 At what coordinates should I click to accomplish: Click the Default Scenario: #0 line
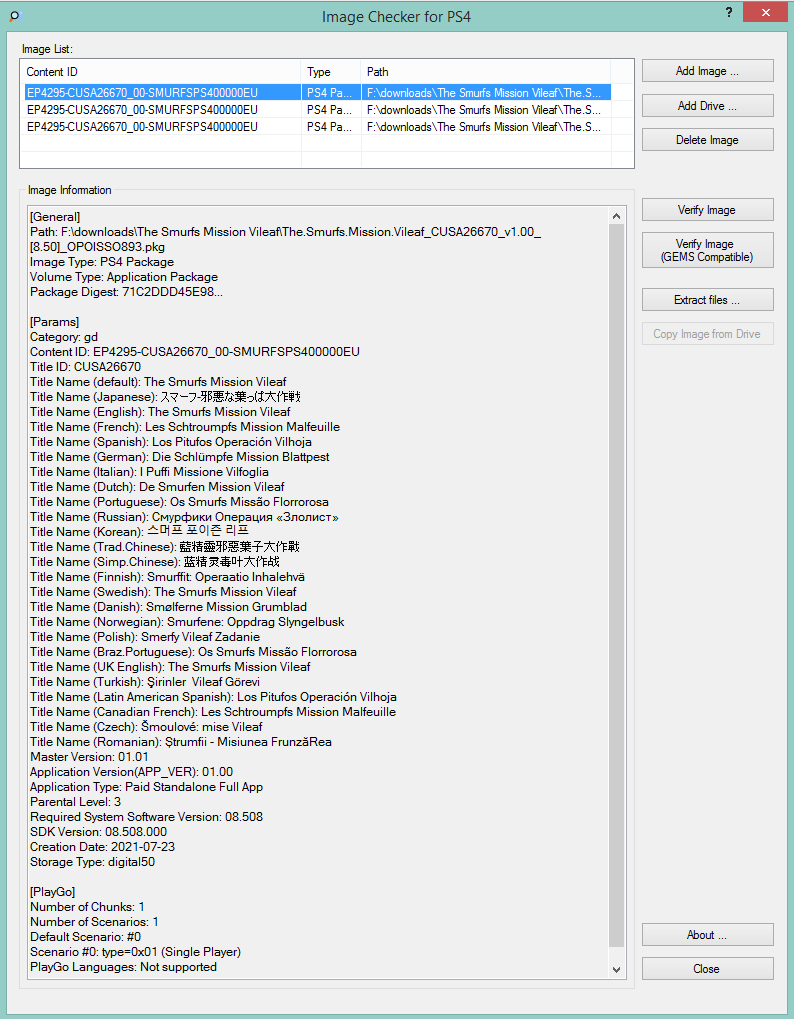(85, 935)
